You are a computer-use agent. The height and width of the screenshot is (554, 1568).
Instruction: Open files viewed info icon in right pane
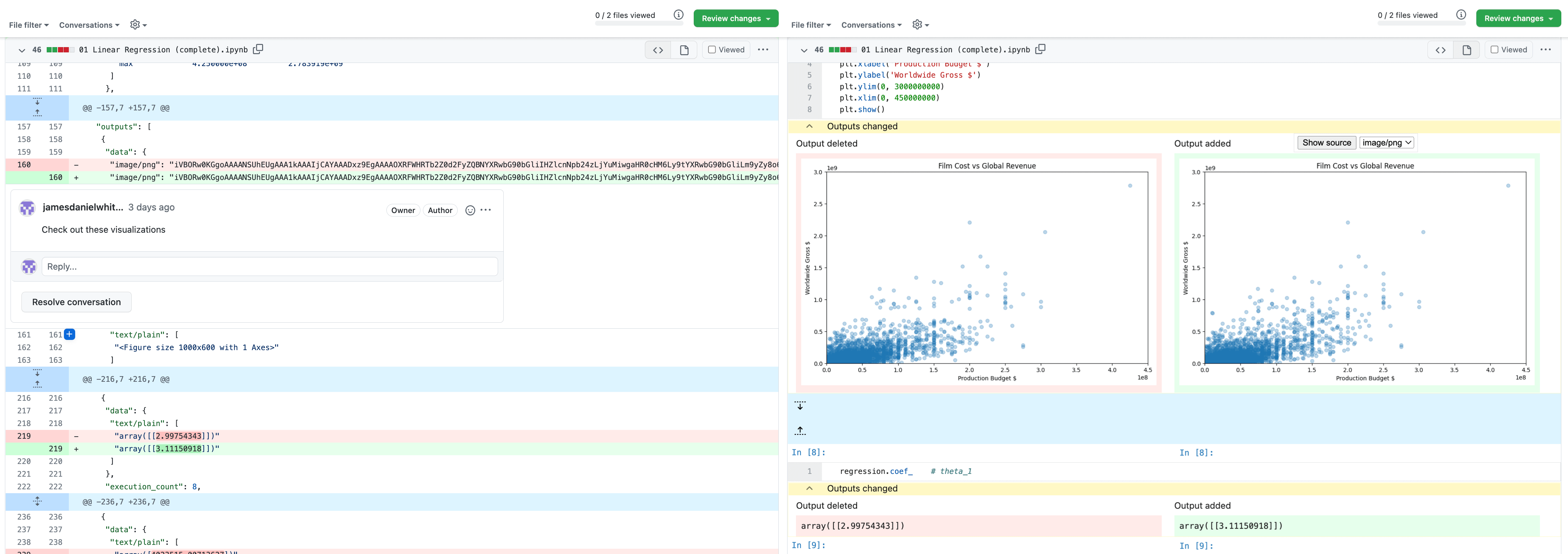1461,15
